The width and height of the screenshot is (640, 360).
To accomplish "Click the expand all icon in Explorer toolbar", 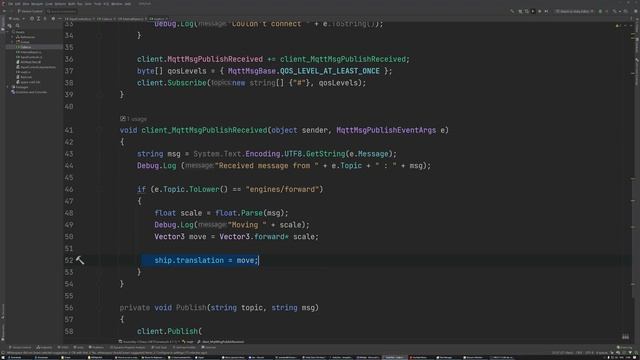I will click(x=38, y=18).
